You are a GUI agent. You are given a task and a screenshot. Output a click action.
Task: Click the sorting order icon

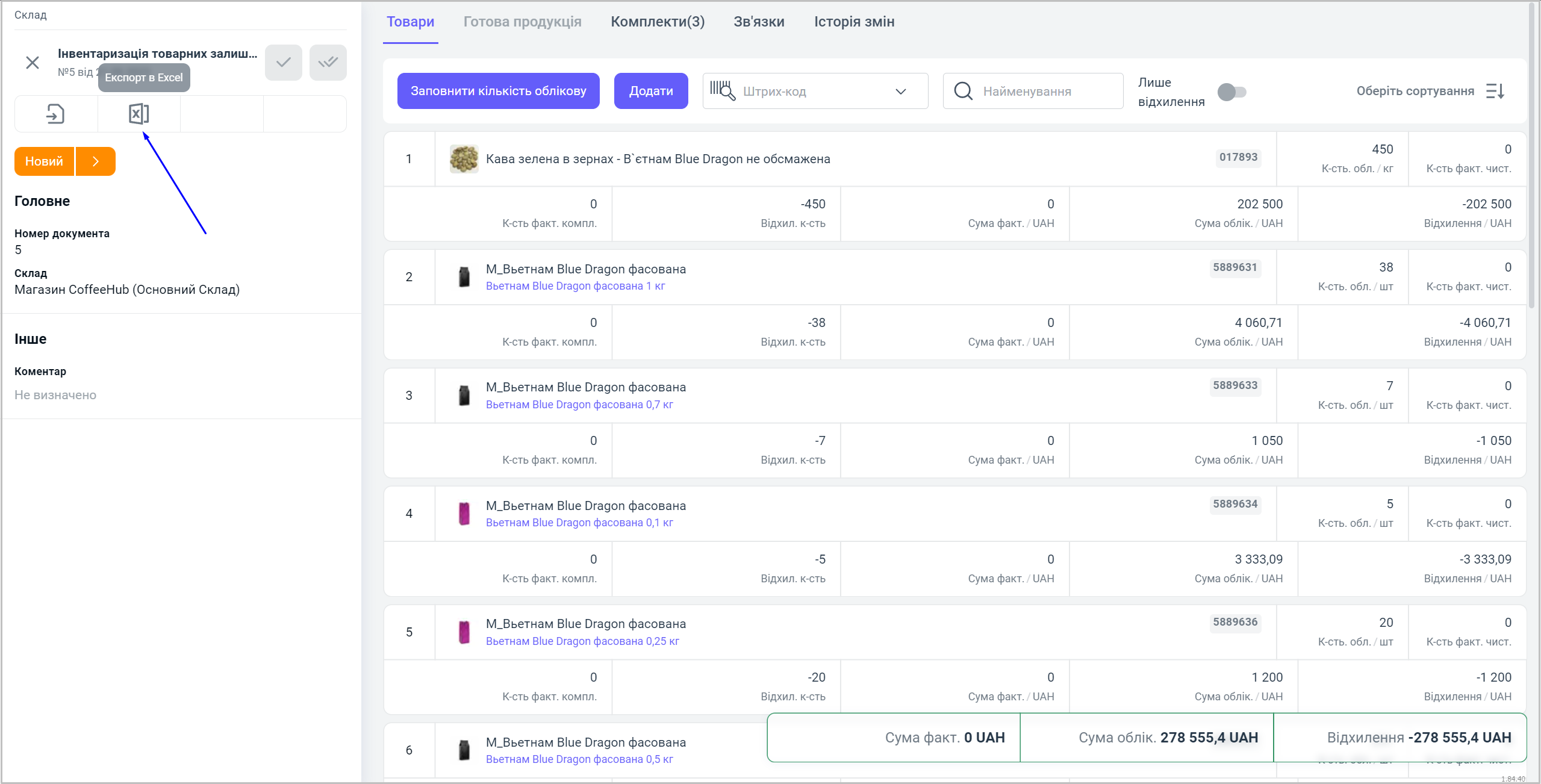tap(1495, 92)
